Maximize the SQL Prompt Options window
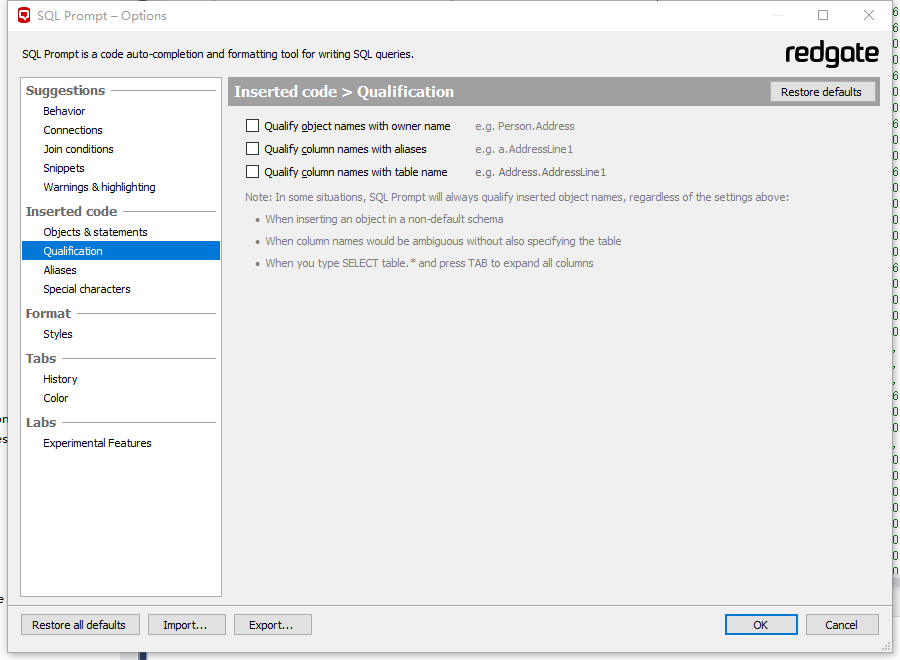Image resolution: width=900 pixels, height=660 pixels. (x=823, y=15)
